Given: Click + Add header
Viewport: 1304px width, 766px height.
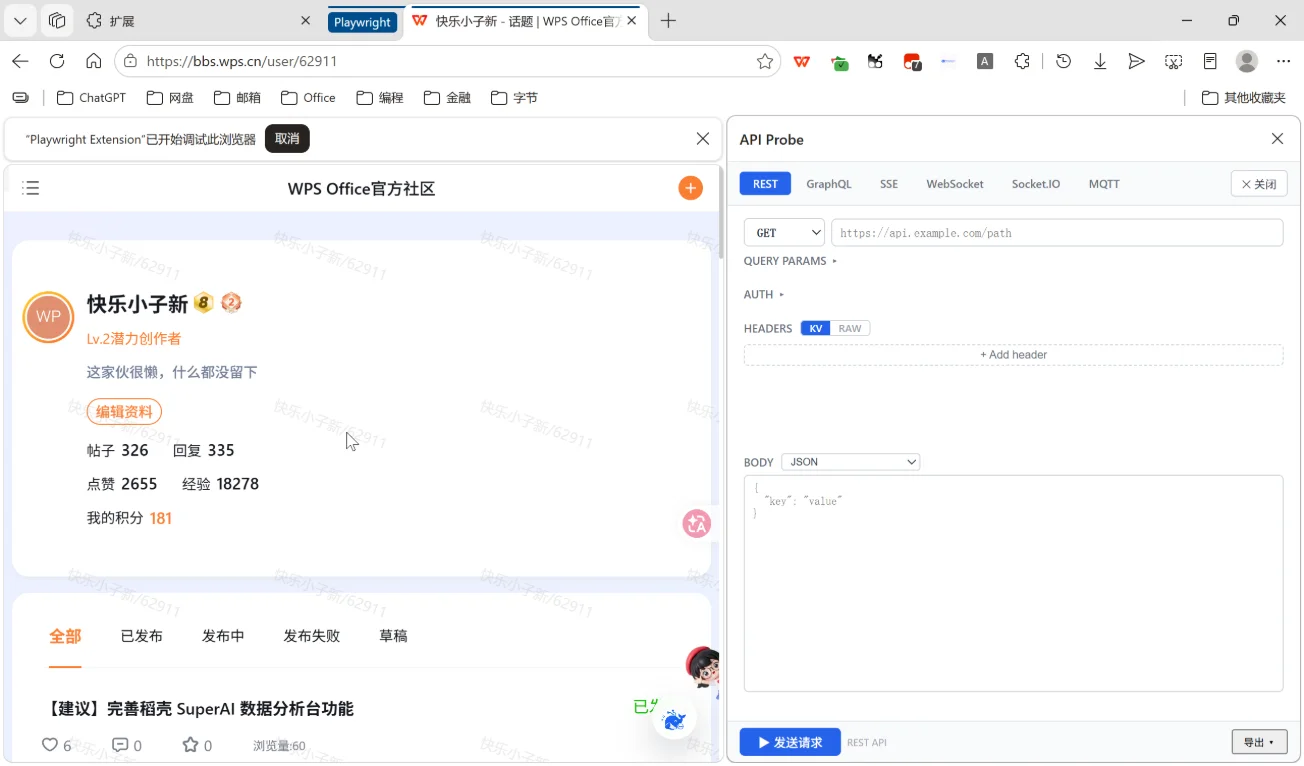Looking at the screenshot, I should pos(1013,355).
